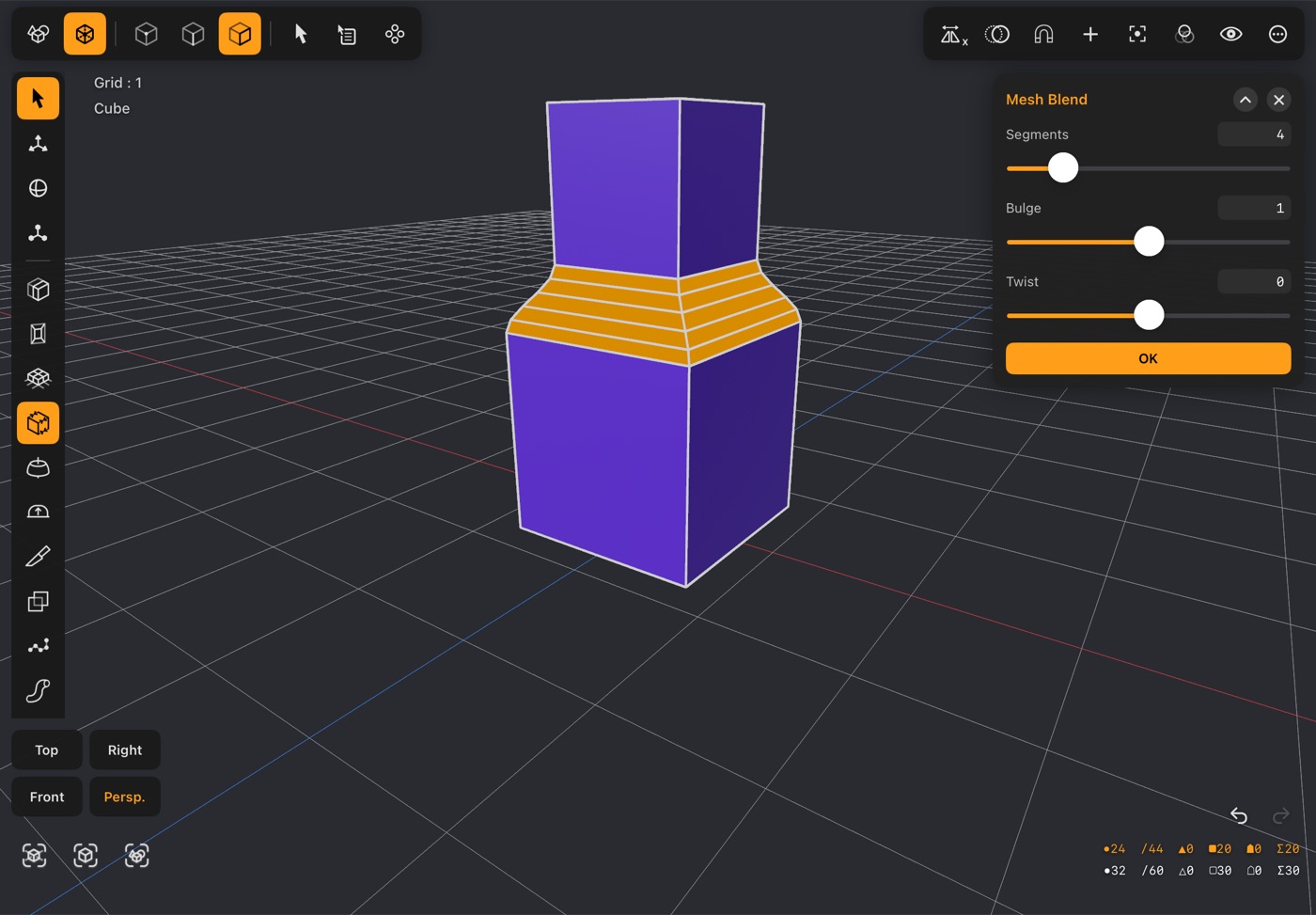Viewport: 1316px width, 915px height.
Task: Activate the rotate sphere tool
Action: [x=38, y=188]
